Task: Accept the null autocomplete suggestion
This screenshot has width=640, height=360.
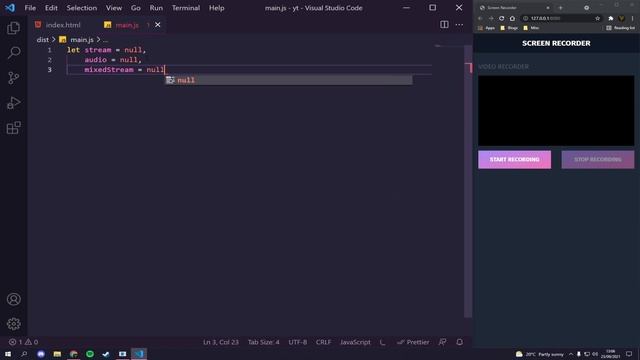Action: coord(289,80)
